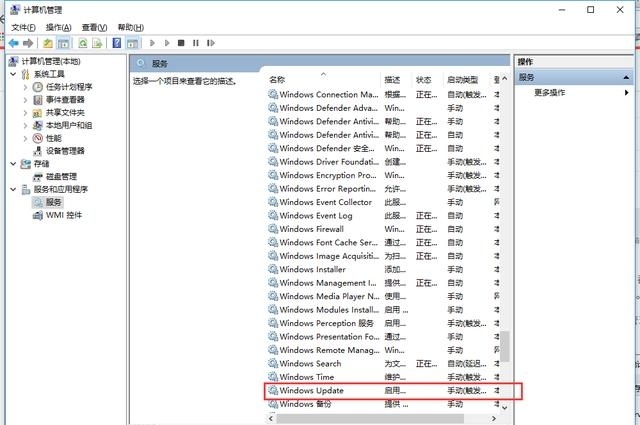Open Help via question mark toolbar icon

coord(117,43)
